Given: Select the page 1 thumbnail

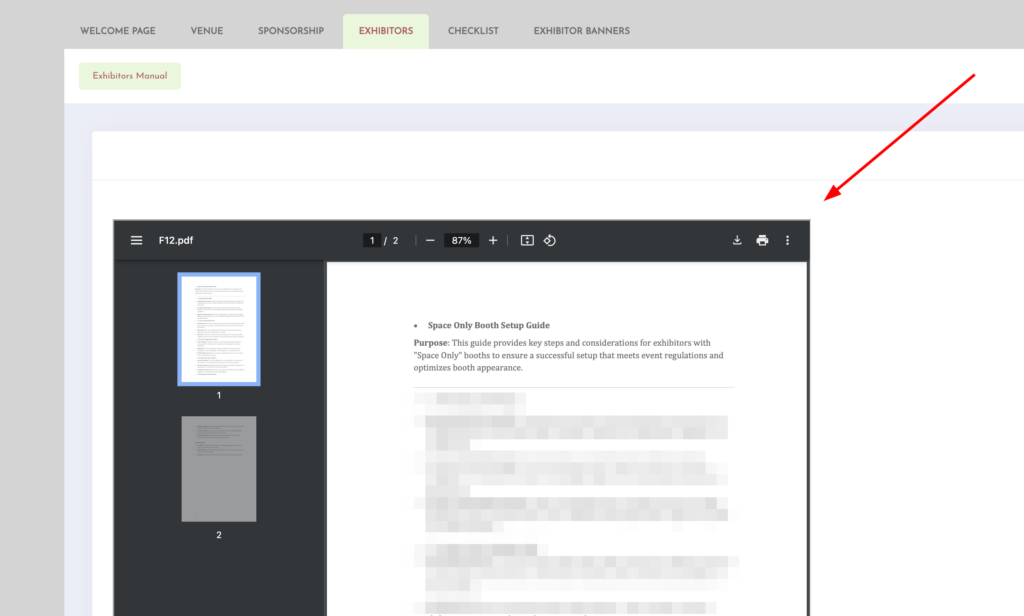Looking at the screenshot, I should point(219,329).
